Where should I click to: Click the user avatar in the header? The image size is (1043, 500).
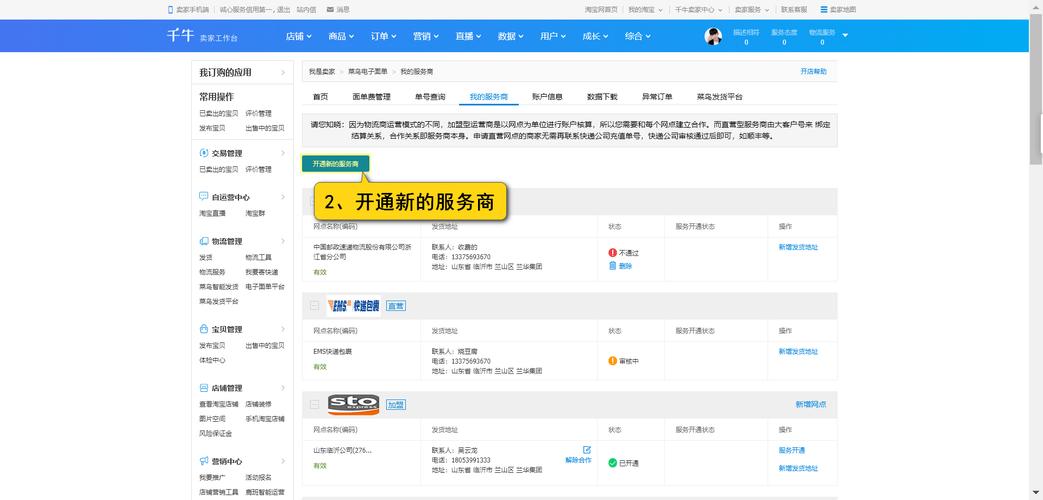click(x=713, y=36)
